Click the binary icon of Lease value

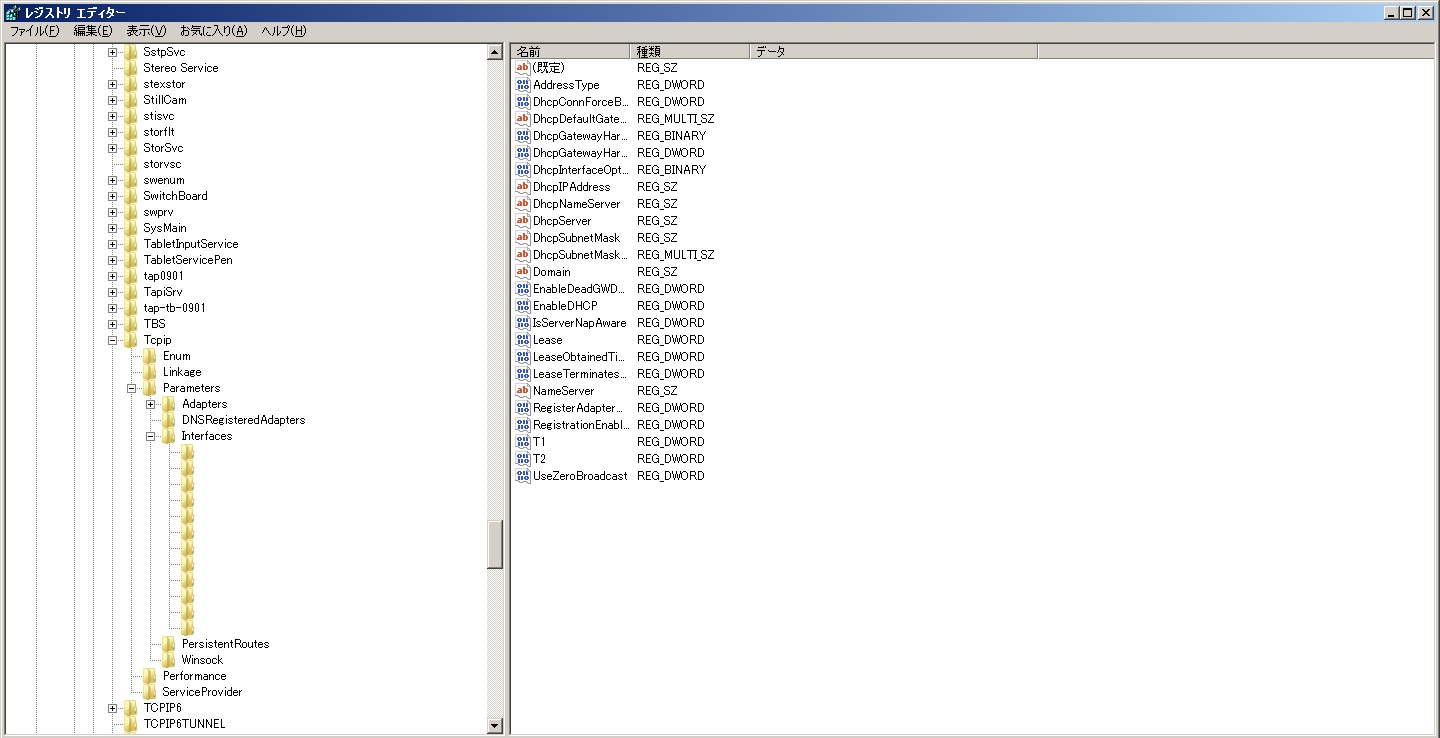522,340
